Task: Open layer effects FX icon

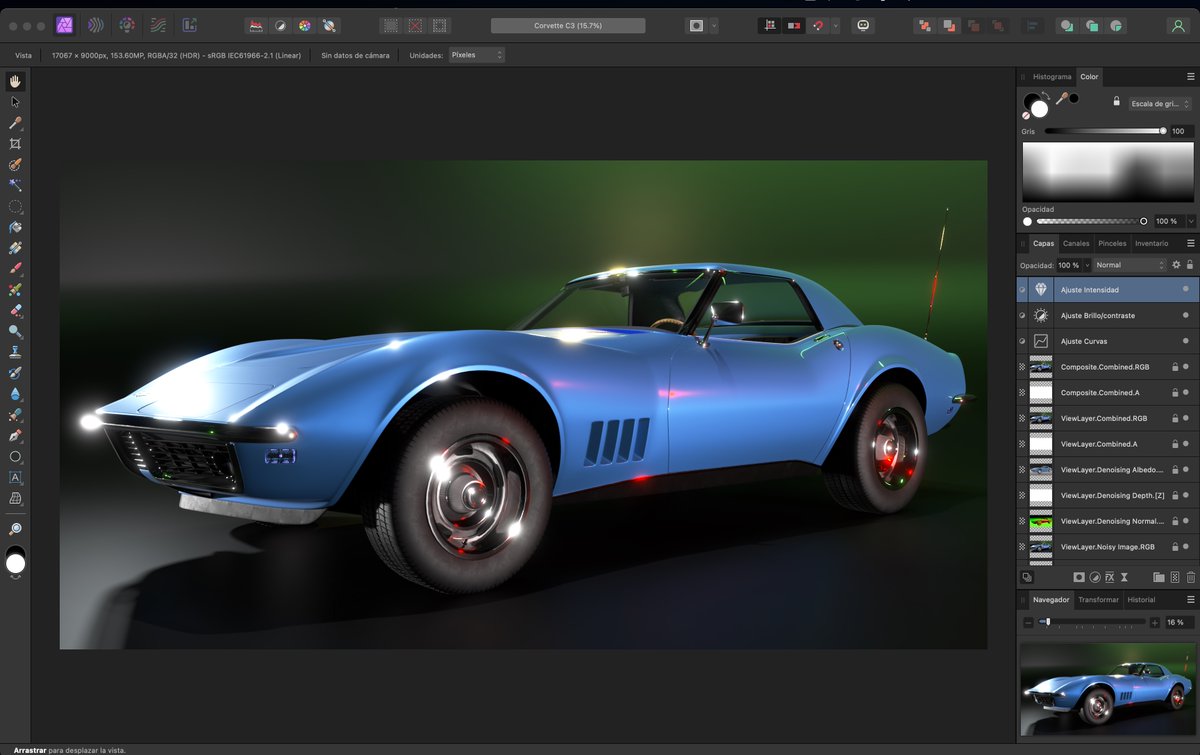Action: point(1110,577)
